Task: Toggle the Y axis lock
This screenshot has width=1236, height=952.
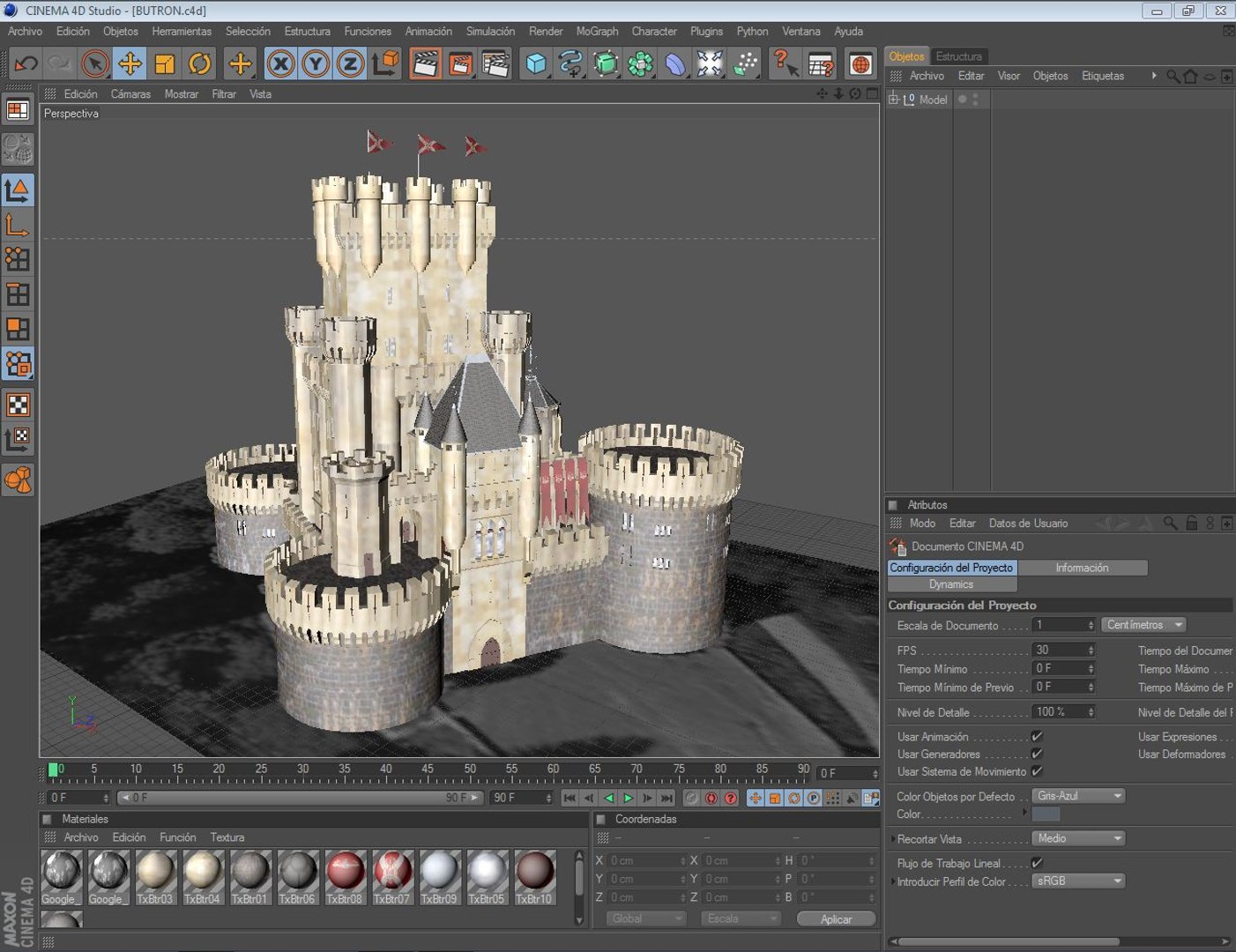Action: [x=316, y=63]
